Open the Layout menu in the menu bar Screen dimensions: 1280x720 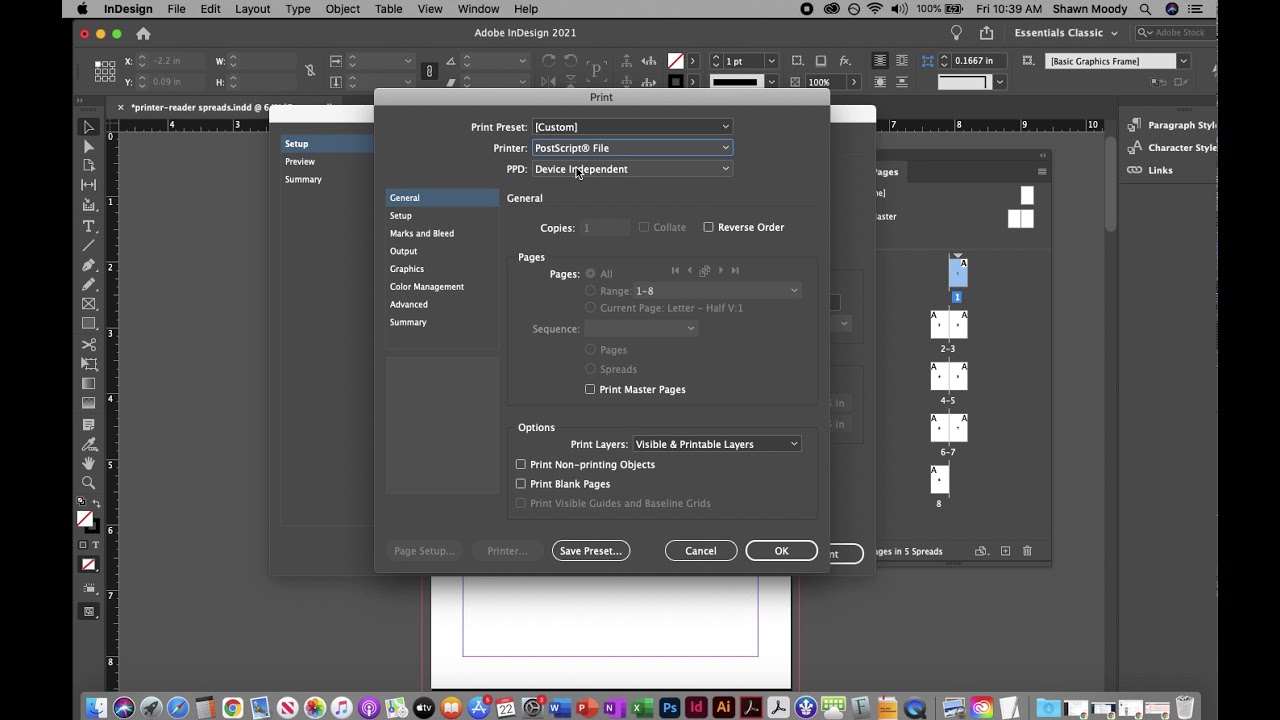point(252,9)
